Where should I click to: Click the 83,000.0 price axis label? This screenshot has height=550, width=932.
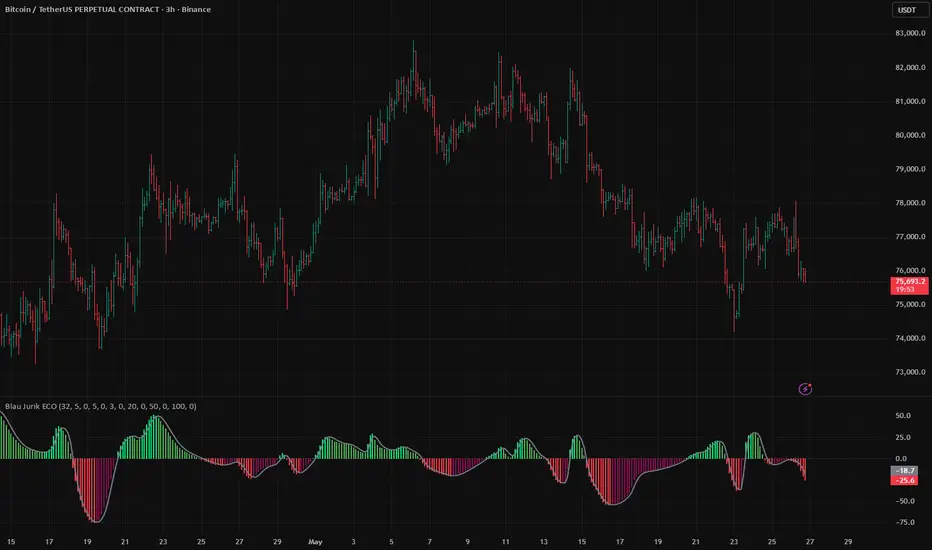tap(910, 33)
